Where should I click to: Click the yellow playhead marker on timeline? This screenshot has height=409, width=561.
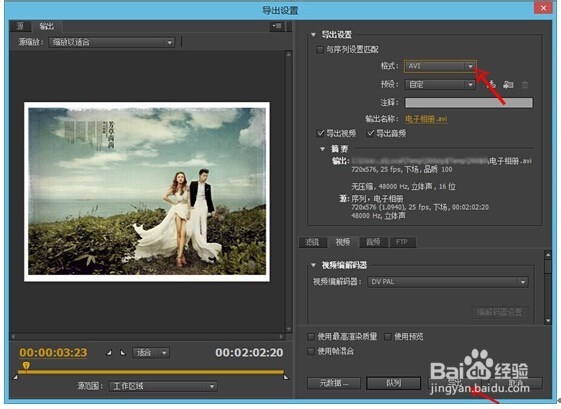[x=26, y=365]
